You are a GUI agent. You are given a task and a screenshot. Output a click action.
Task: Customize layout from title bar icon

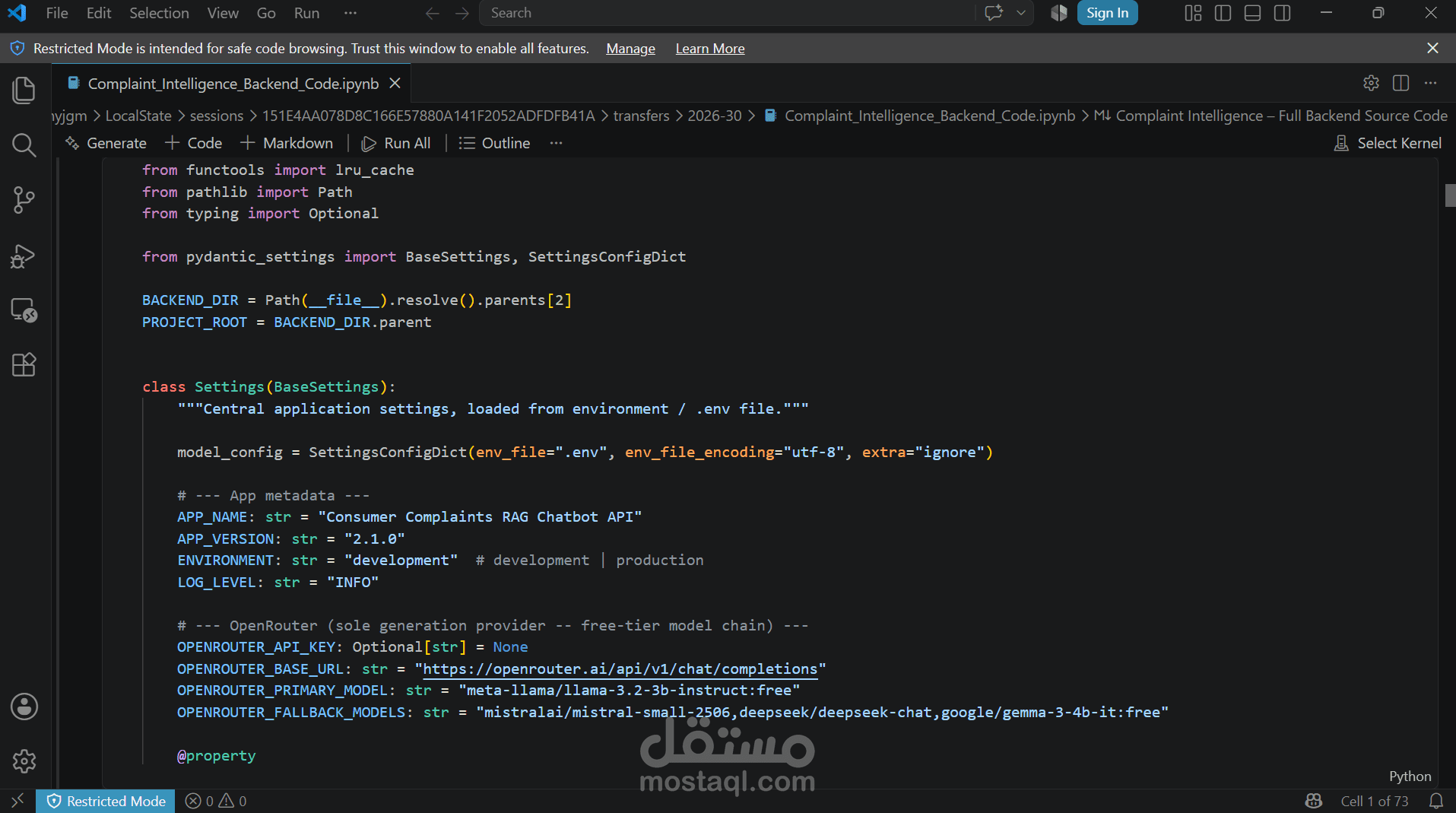[1193, 13]
